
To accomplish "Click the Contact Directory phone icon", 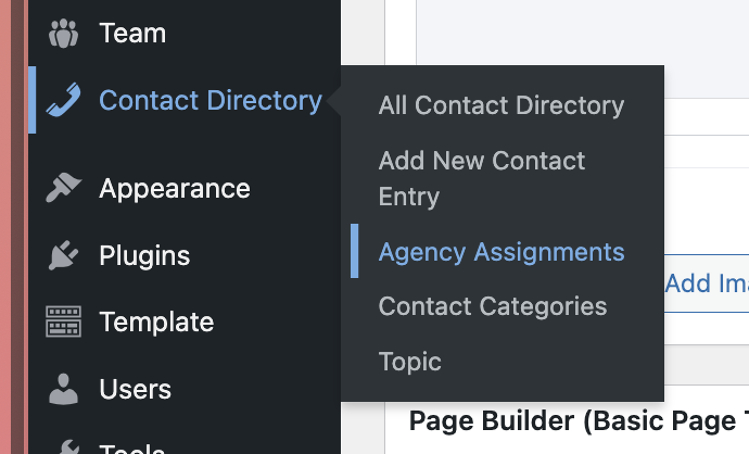I will coord(63,100).
